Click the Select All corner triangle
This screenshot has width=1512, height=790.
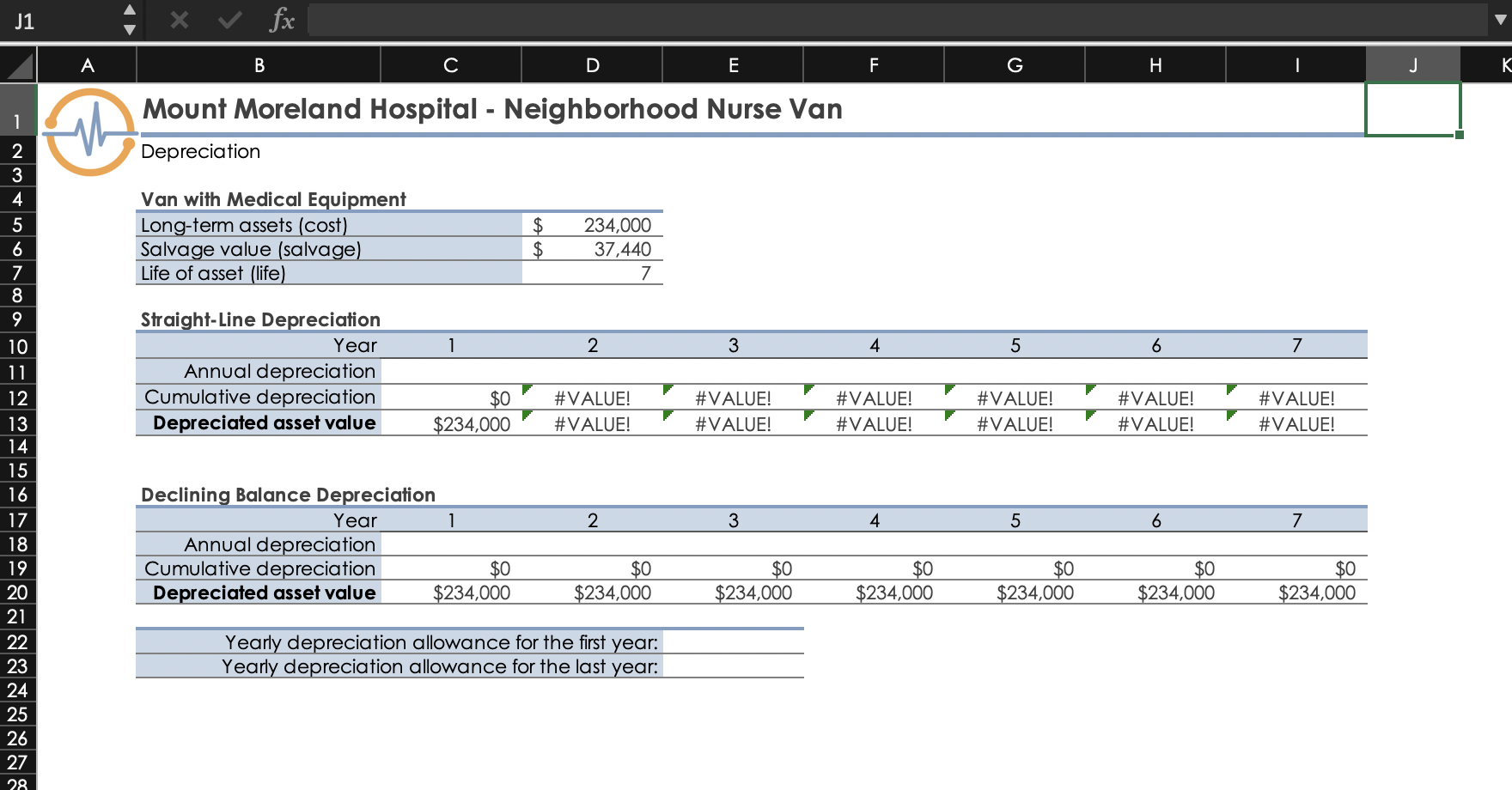click(x=18, y=65)
